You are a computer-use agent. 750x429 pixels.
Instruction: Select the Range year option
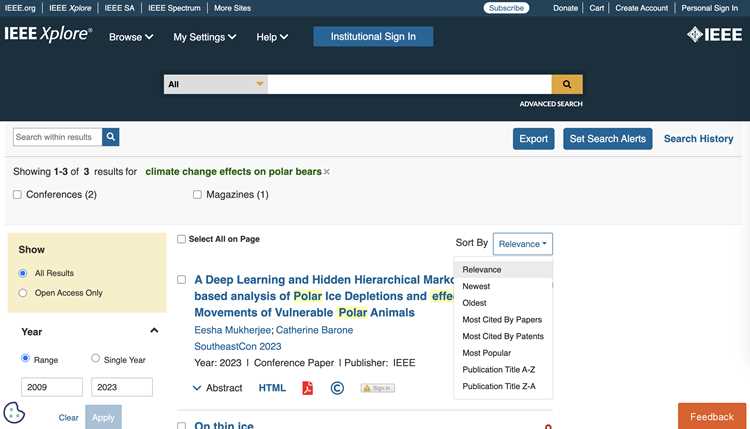click(25, 358)
